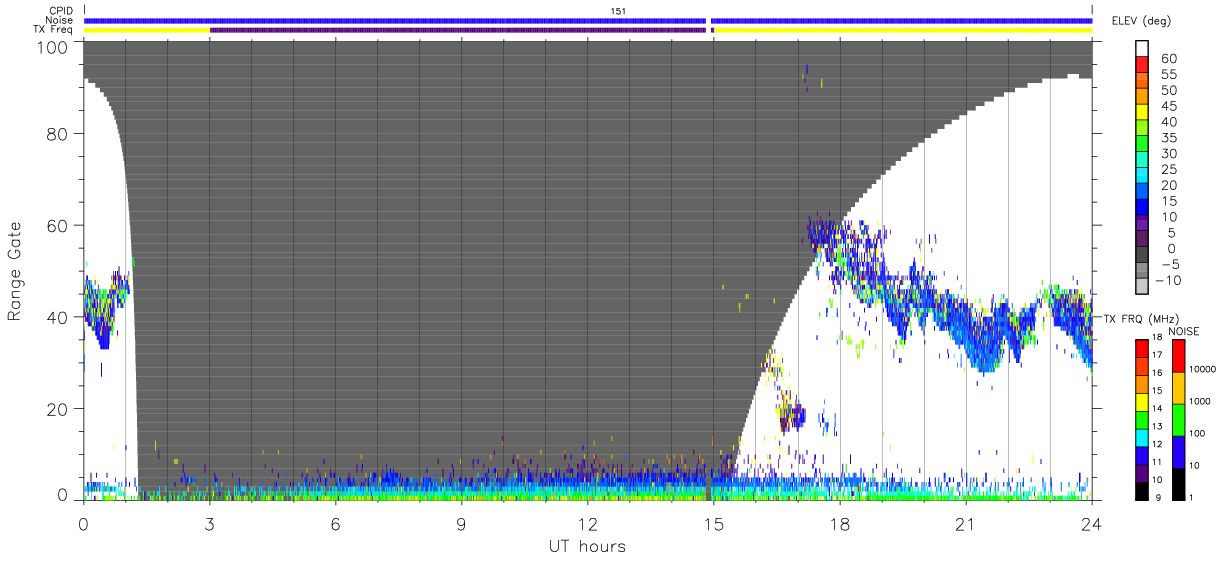
Task: Select the UT hours tick 24
Action: click(1091, 524)
